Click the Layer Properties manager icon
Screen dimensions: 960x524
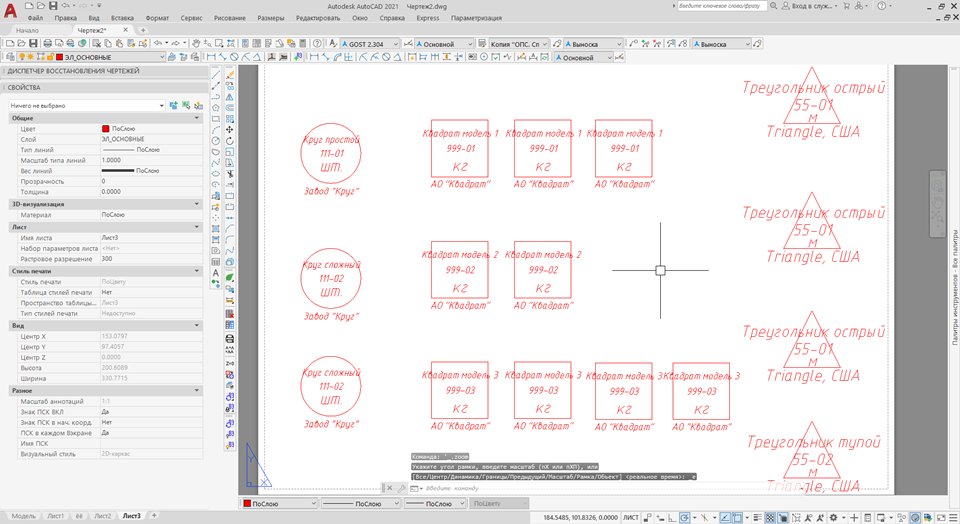pyautogui.click(x=10, y=57)
